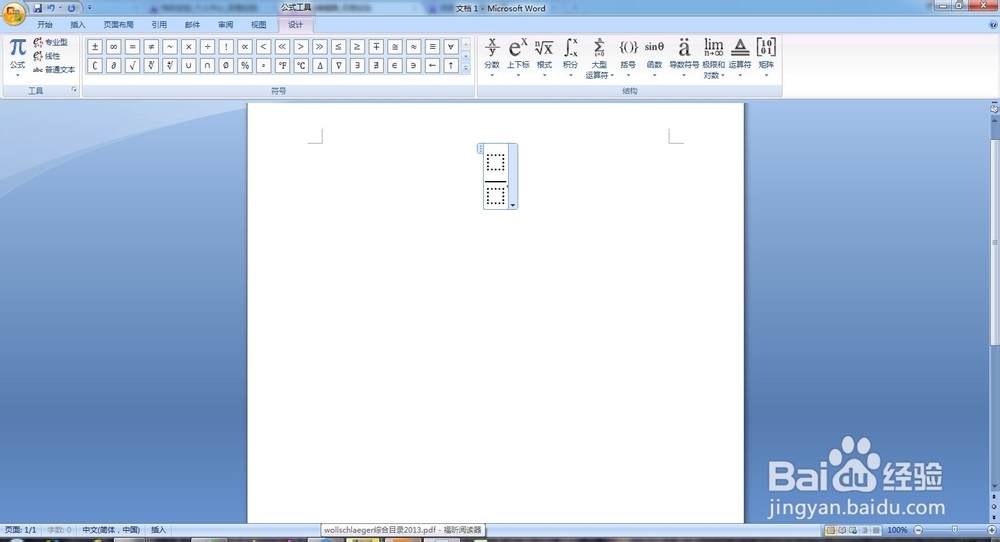
Task: Select Draft view button in status bar
Action: pos(876,530)
